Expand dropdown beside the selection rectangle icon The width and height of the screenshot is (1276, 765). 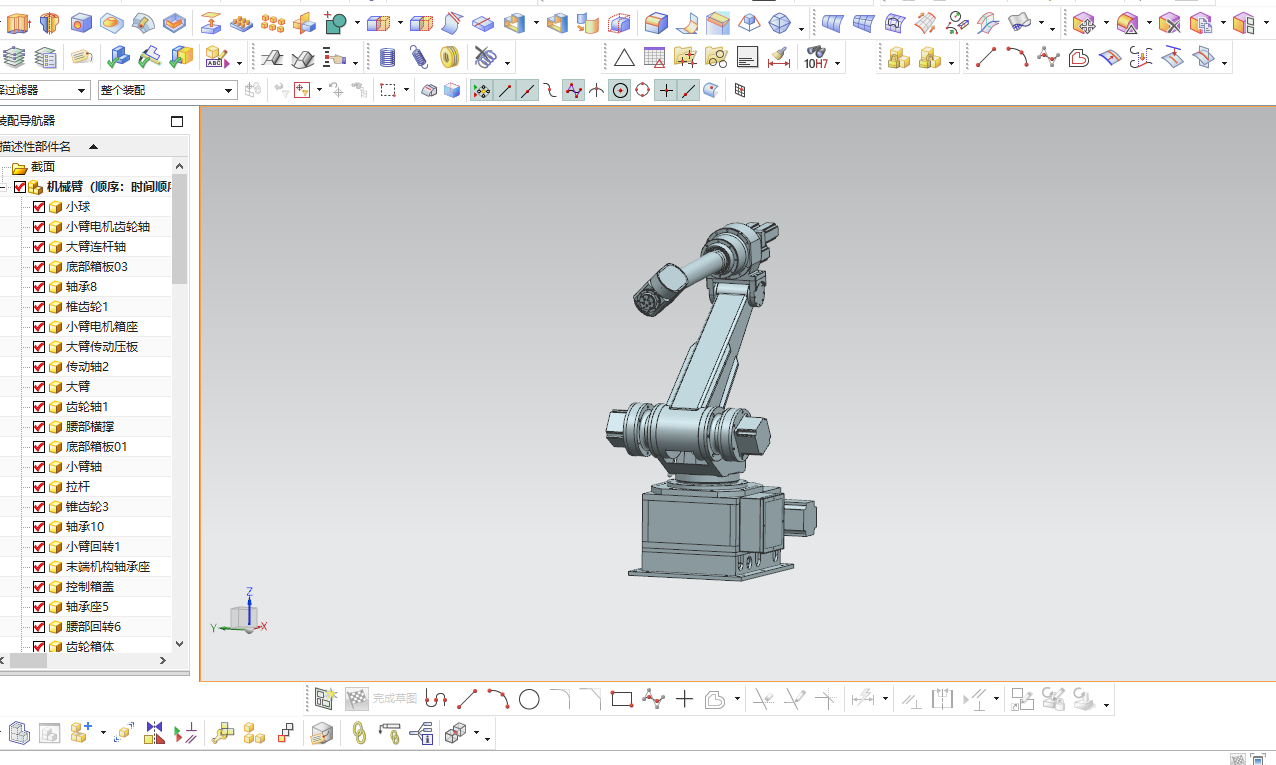pos(407,91)
